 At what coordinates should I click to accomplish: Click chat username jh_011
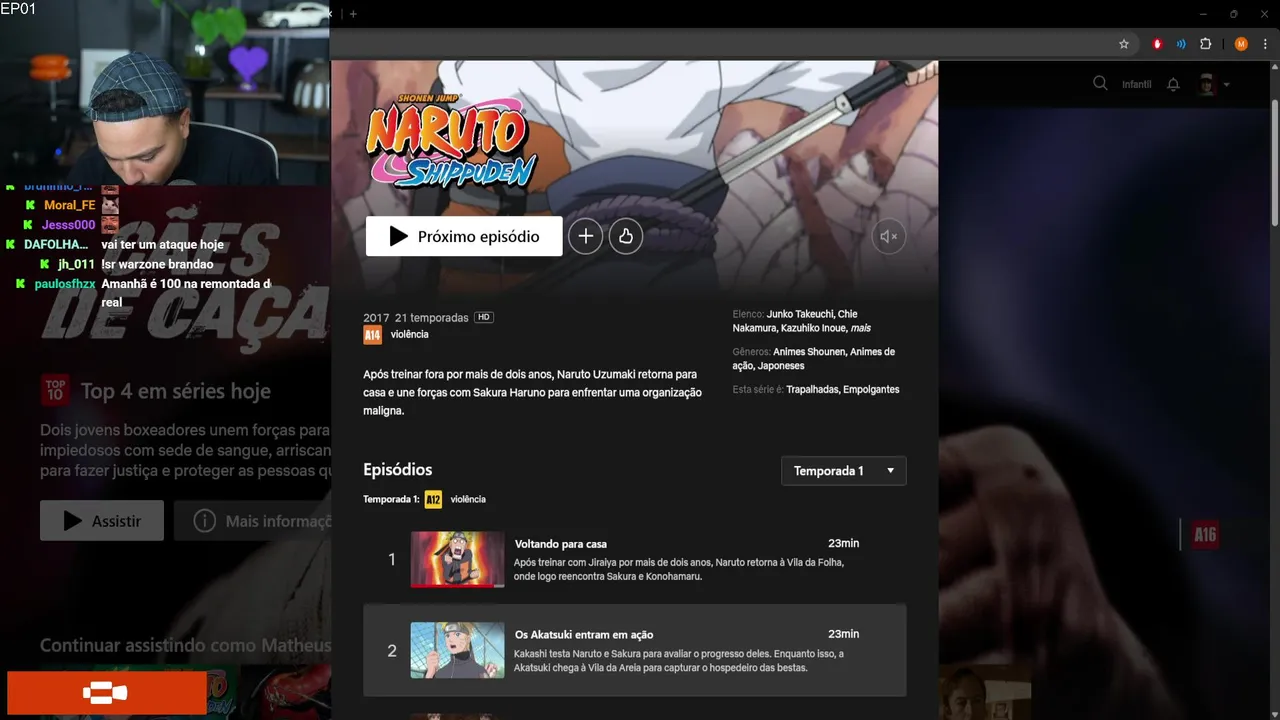[x=76, y=264]
